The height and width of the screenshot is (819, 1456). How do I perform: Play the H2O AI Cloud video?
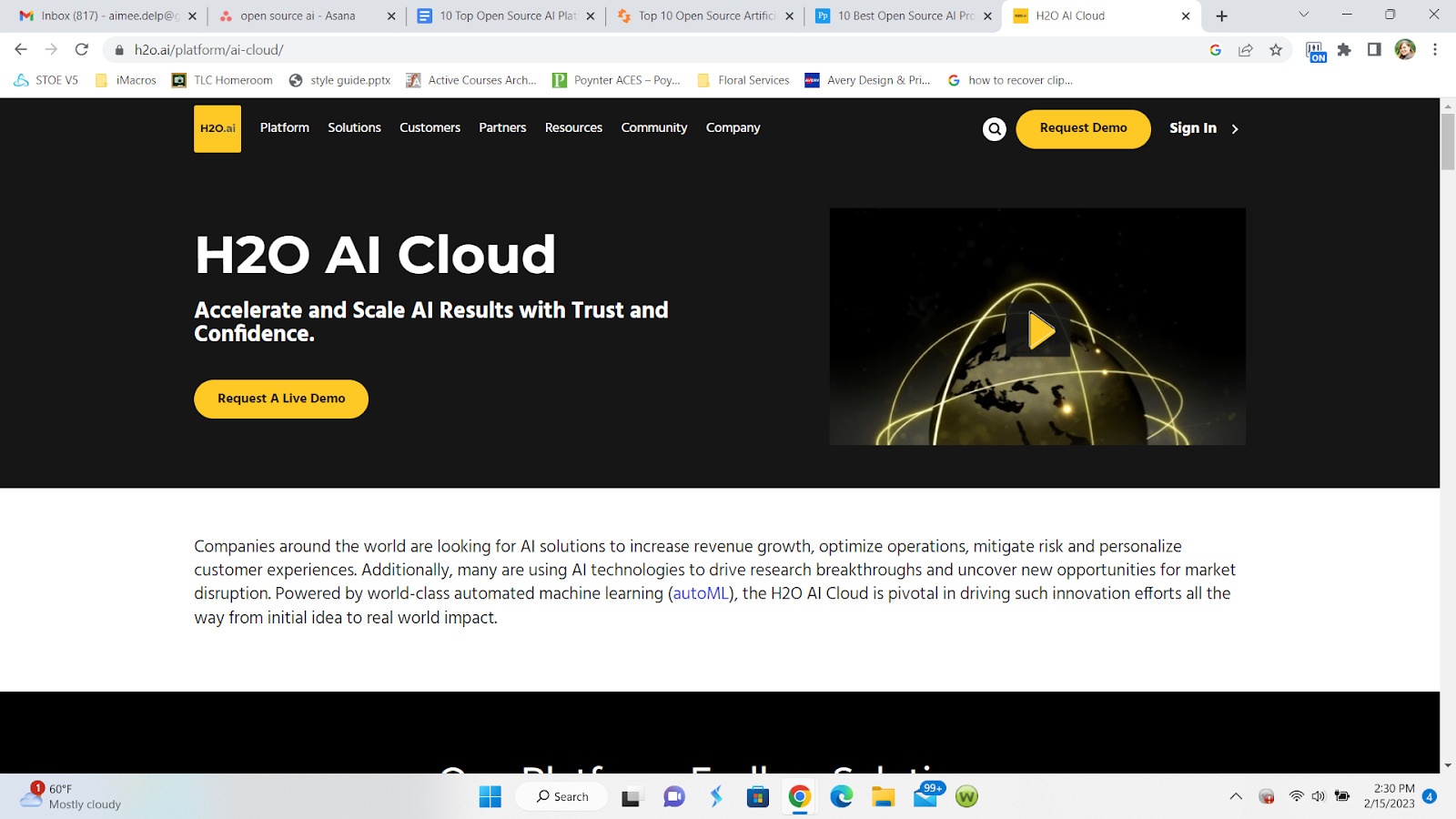(1040, 330)
